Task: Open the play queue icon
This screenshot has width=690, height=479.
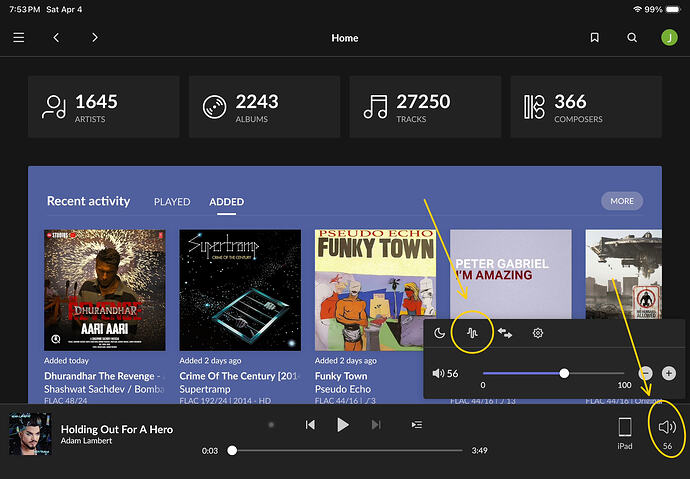Action: coord(417,424)
